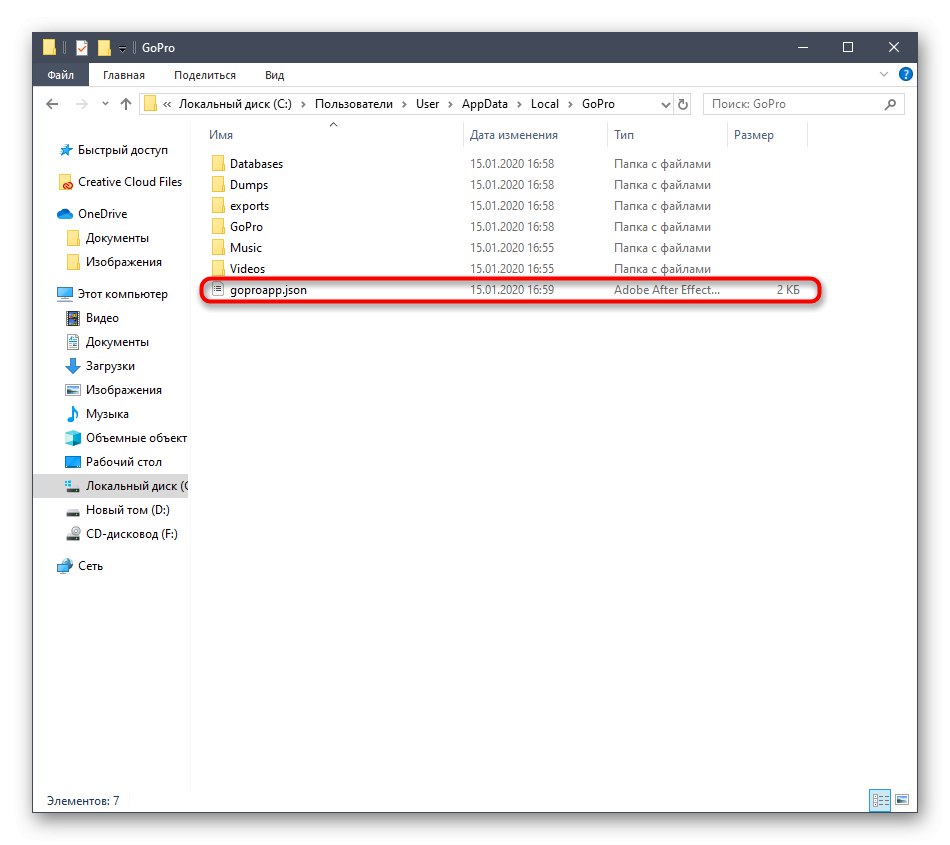The width and height of the screenshot is (950, 845).
Task: Open Новый том (D:) drive
Action: click(128, 510)
